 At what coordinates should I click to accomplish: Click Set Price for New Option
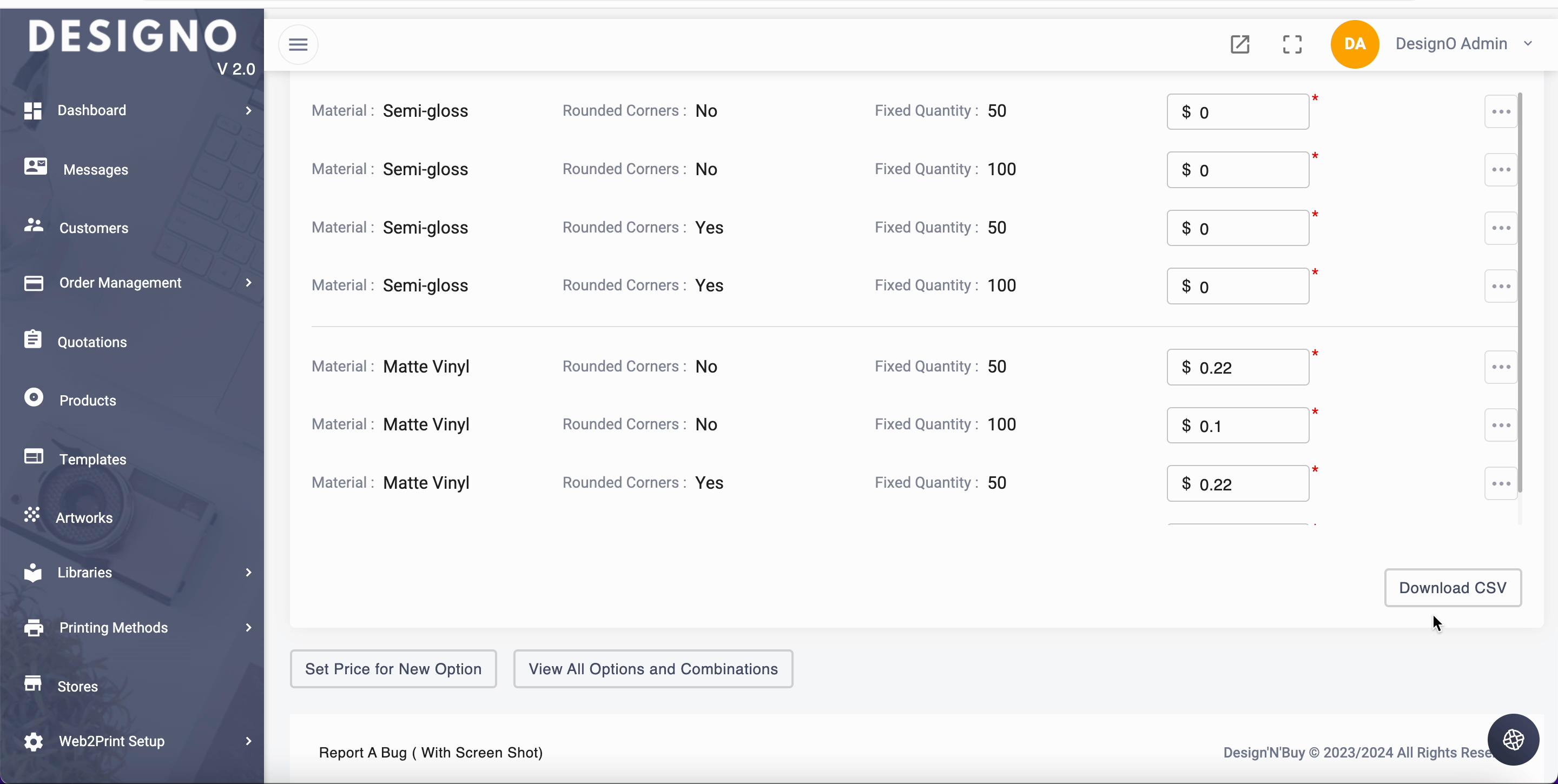pos(393,668)
